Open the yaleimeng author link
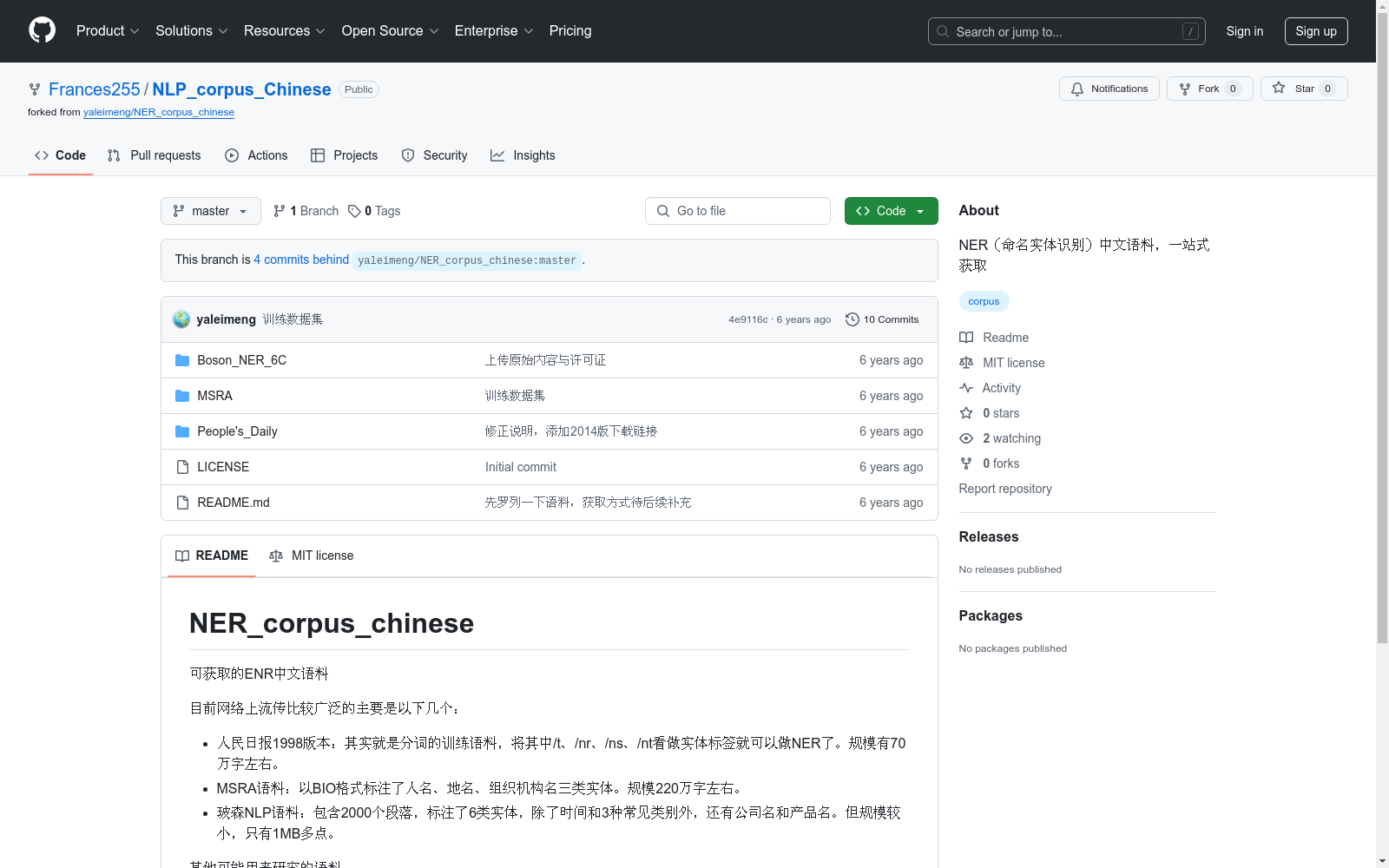The height and width of the screenshot is (868, 1389). click(226, 319)
